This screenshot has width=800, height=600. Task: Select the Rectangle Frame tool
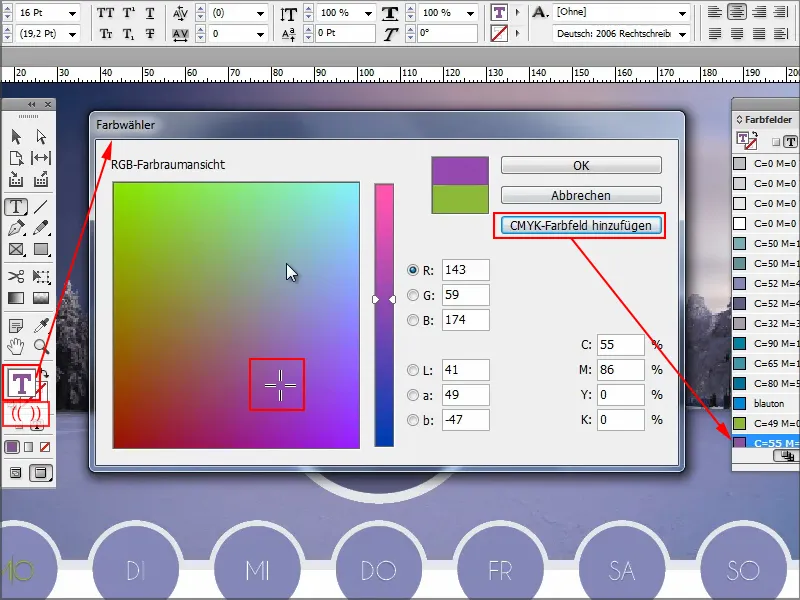(16, 249)
